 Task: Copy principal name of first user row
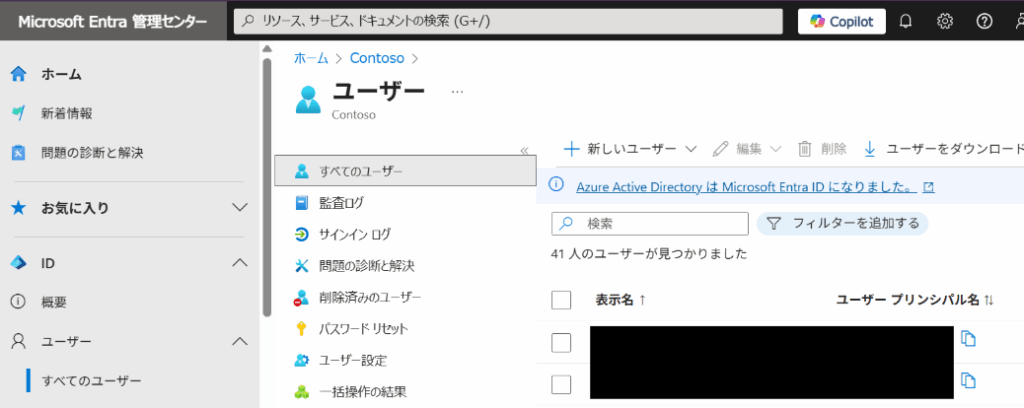point(968,339)
